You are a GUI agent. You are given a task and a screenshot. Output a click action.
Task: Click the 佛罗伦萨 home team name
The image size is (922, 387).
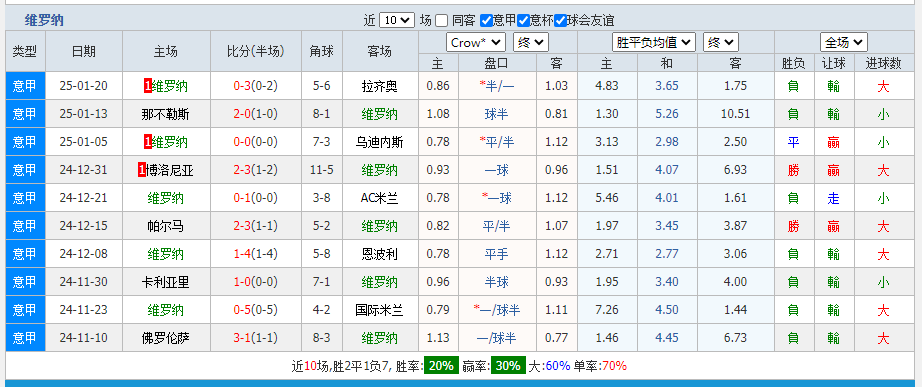[x=166, y=338]
